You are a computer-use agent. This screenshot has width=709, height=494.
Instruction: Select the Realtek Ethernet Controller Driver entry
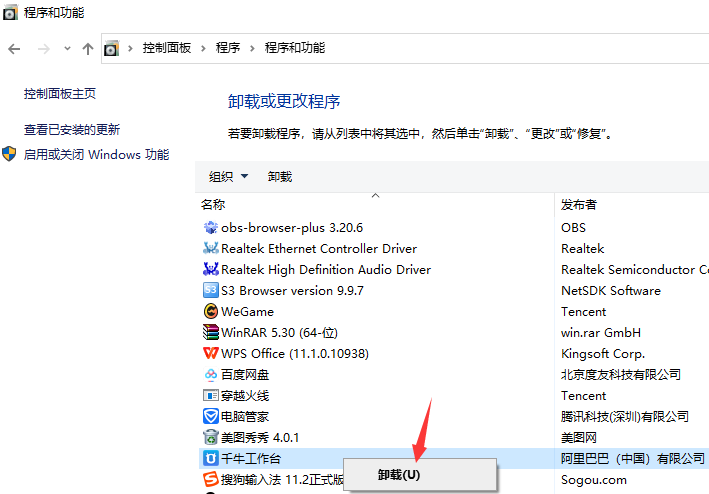point(319,249)
